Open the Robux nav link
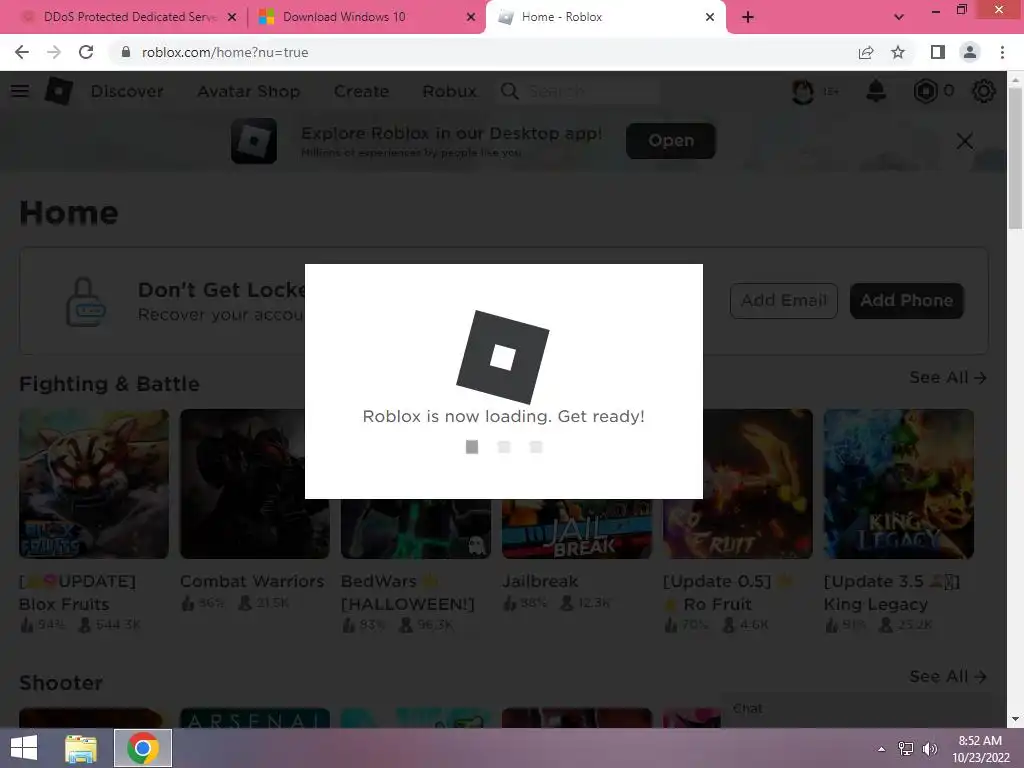Screen dimensions: 1024x768 point(449,91)
